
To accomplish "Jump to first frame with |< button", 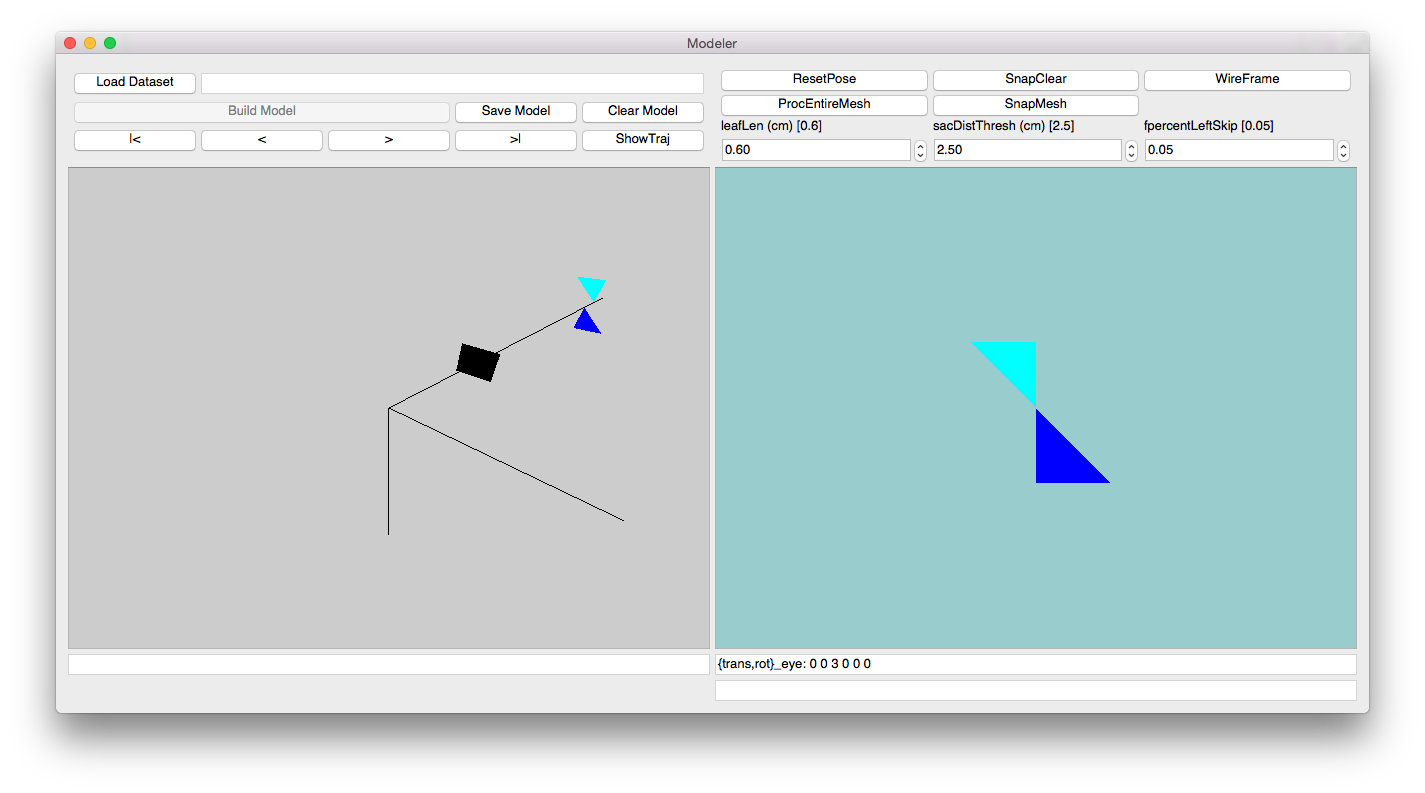I will (x=135, y=140).
